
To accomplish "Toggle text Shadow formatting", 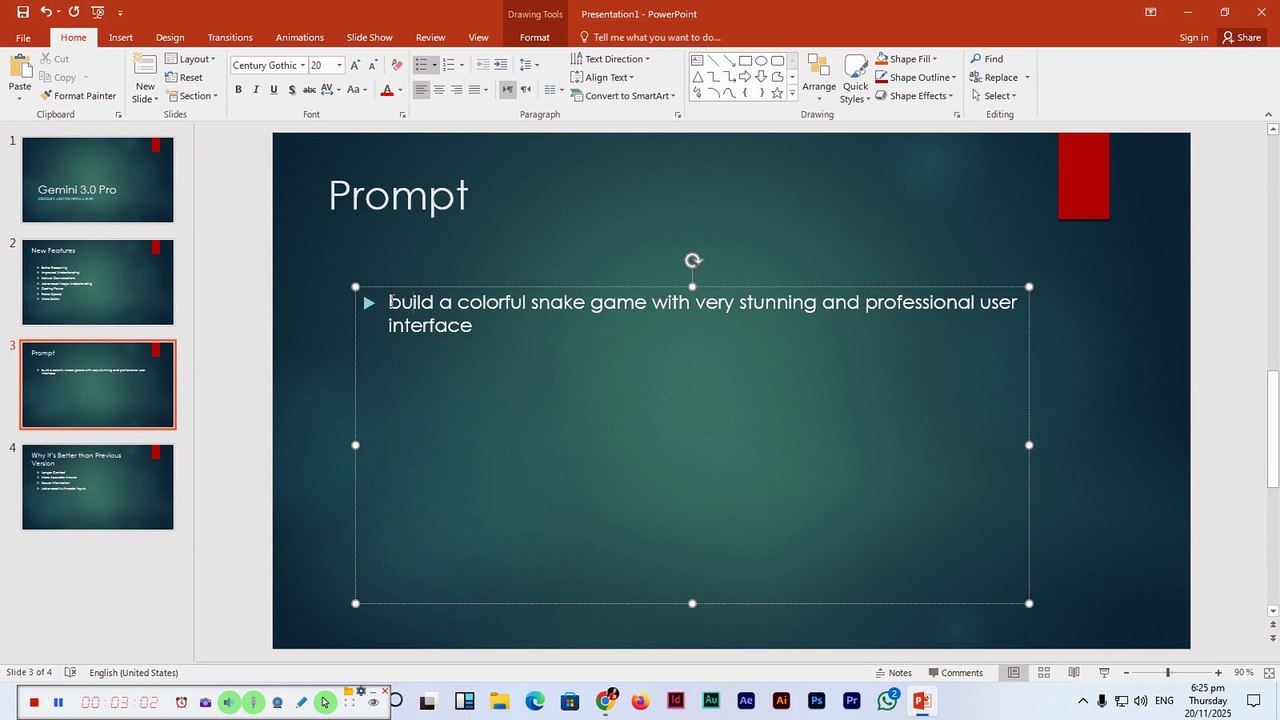I will 292,90.
